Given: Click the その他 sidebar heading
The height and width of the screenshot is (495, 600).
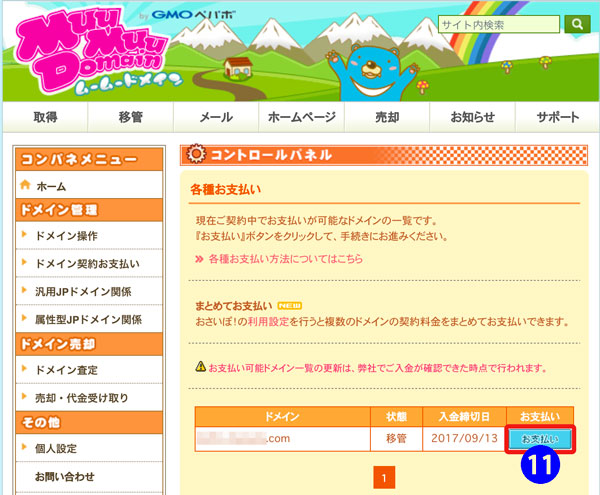Looking at the screenshot, I should coord(89,422).
